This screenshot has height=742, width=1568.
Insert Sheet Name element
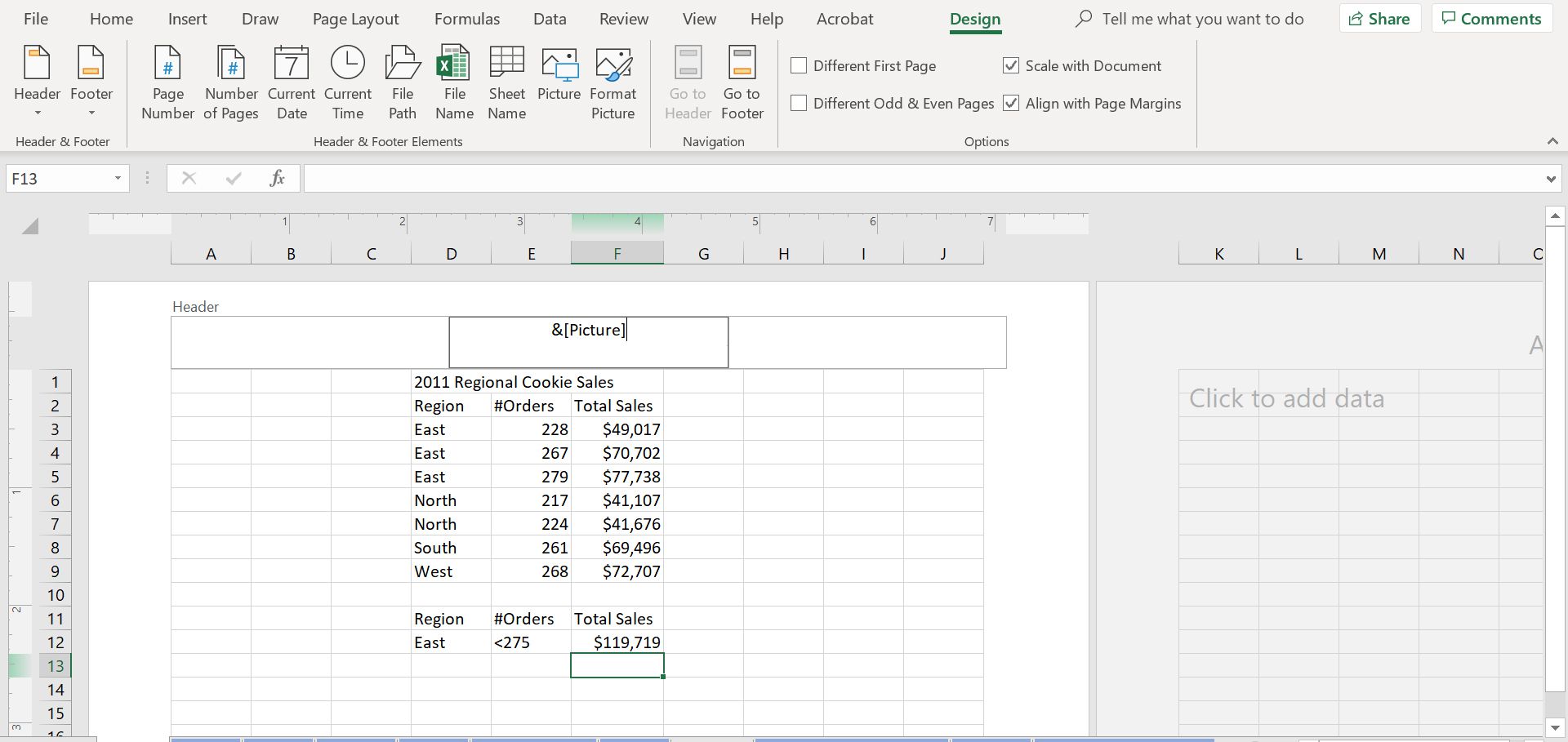coord(506,82)
